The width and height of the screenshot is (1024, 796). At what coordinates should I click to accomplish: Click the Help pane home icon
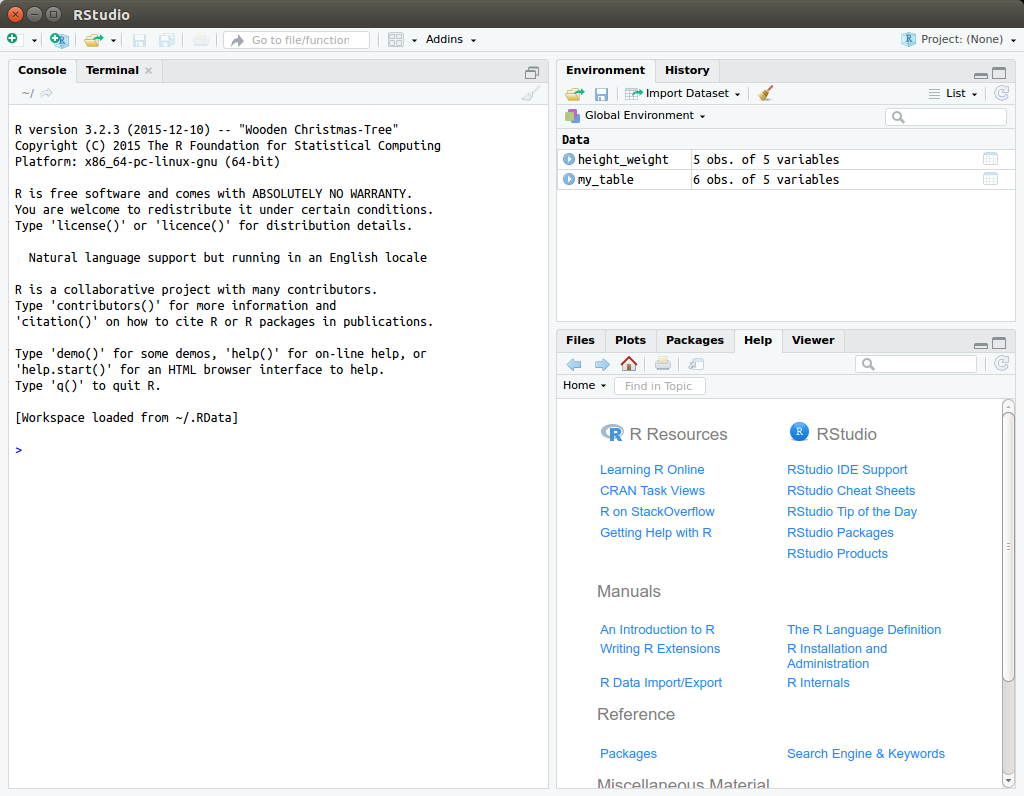coord(628,364)
